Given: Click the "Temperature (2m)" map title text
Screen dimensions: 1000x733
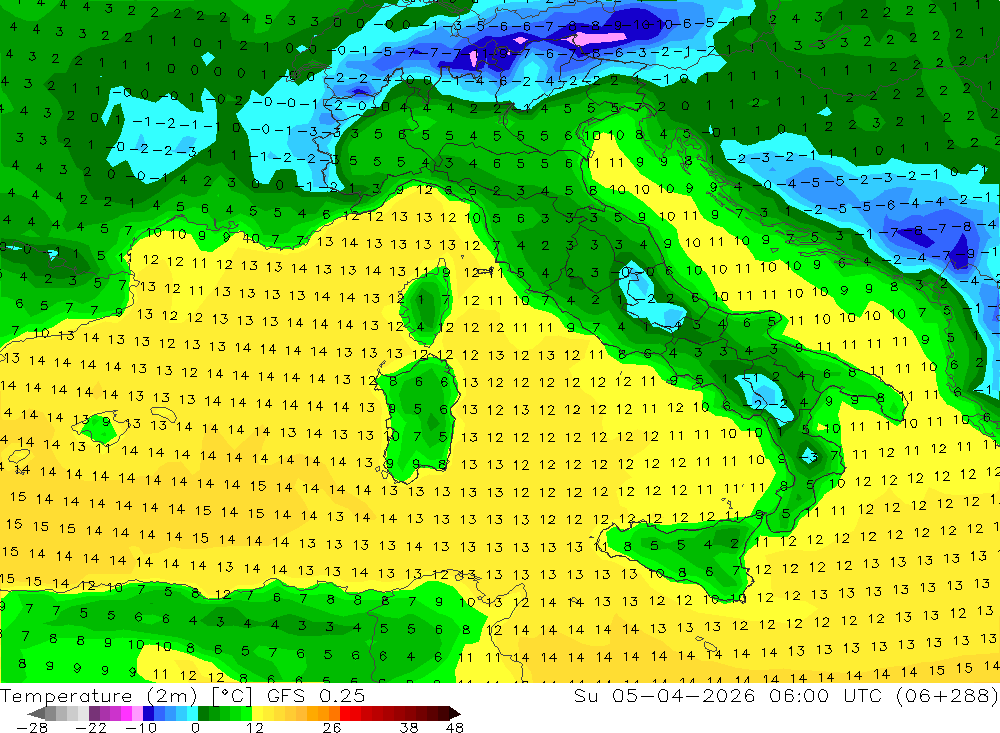Looking at the screenshot, I should click(99, 695).
